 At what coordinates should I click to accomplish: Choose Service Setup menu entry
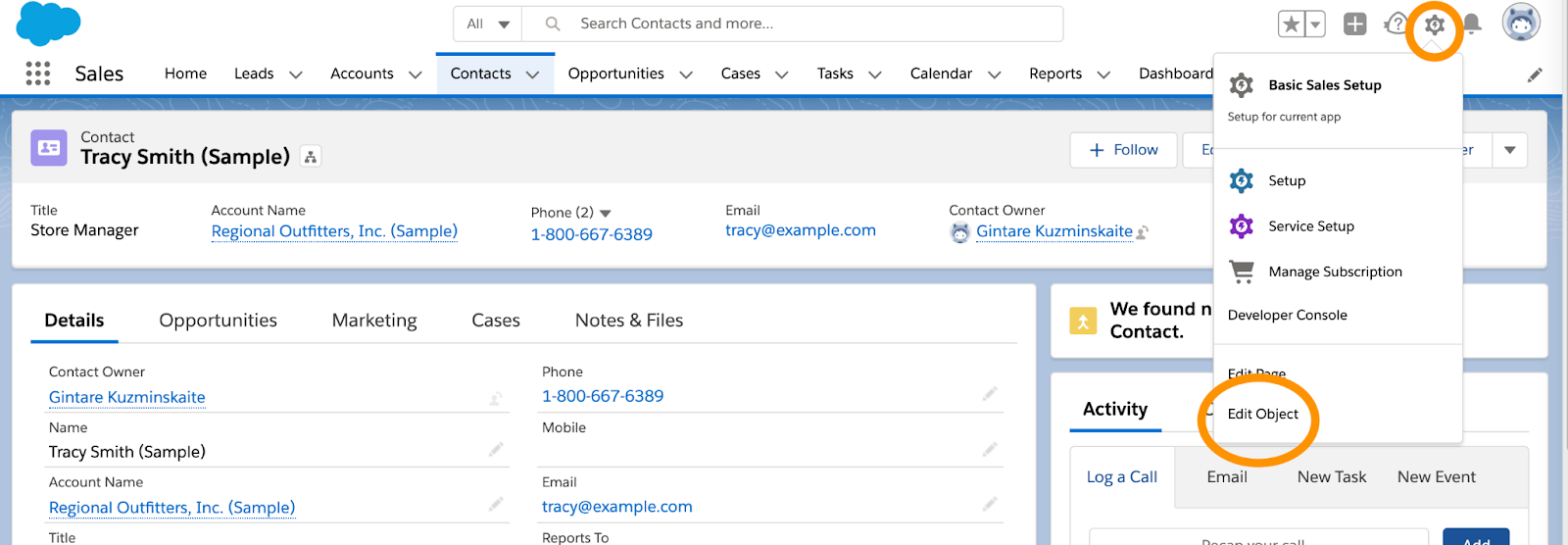(1311, 226)
